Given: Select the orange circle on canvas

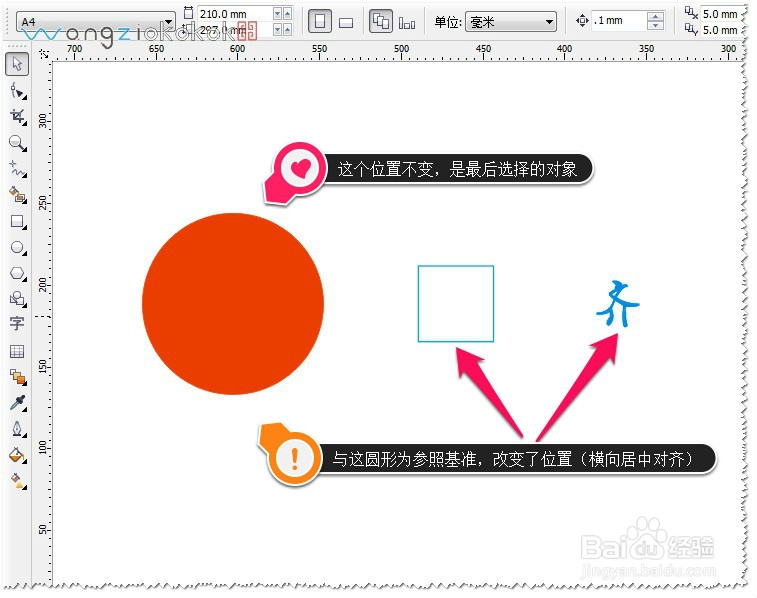Looking at the screenshot, I should [x=233, y=304].
